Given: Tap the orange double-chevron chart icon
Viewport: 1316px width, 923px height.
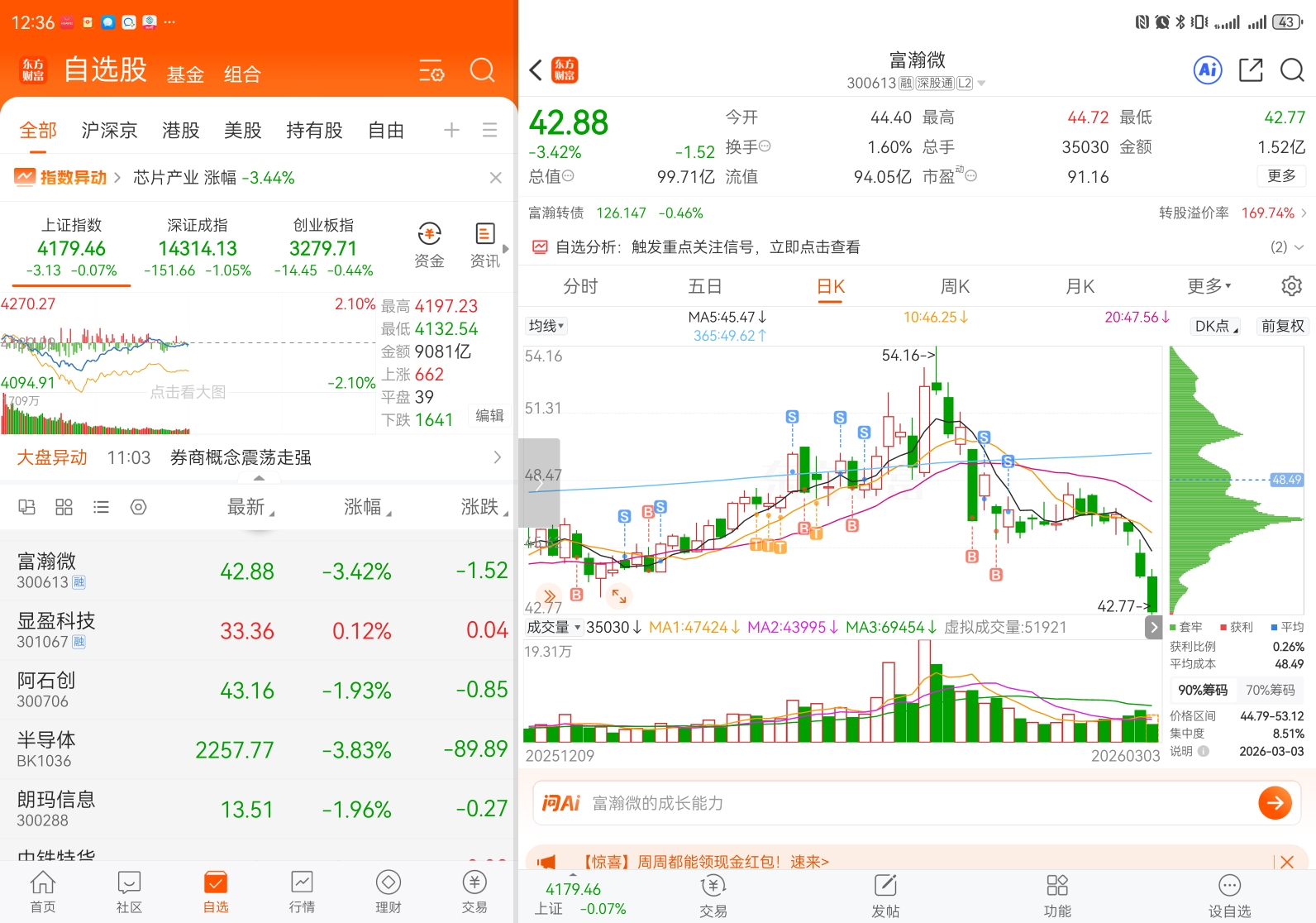Looking at the screenshot, I should point(549,595).
